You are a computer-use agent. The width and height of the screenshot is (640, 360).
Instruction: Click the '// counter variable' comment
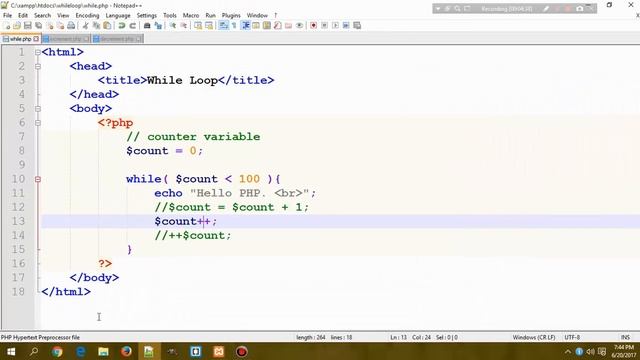click(193, 137)
